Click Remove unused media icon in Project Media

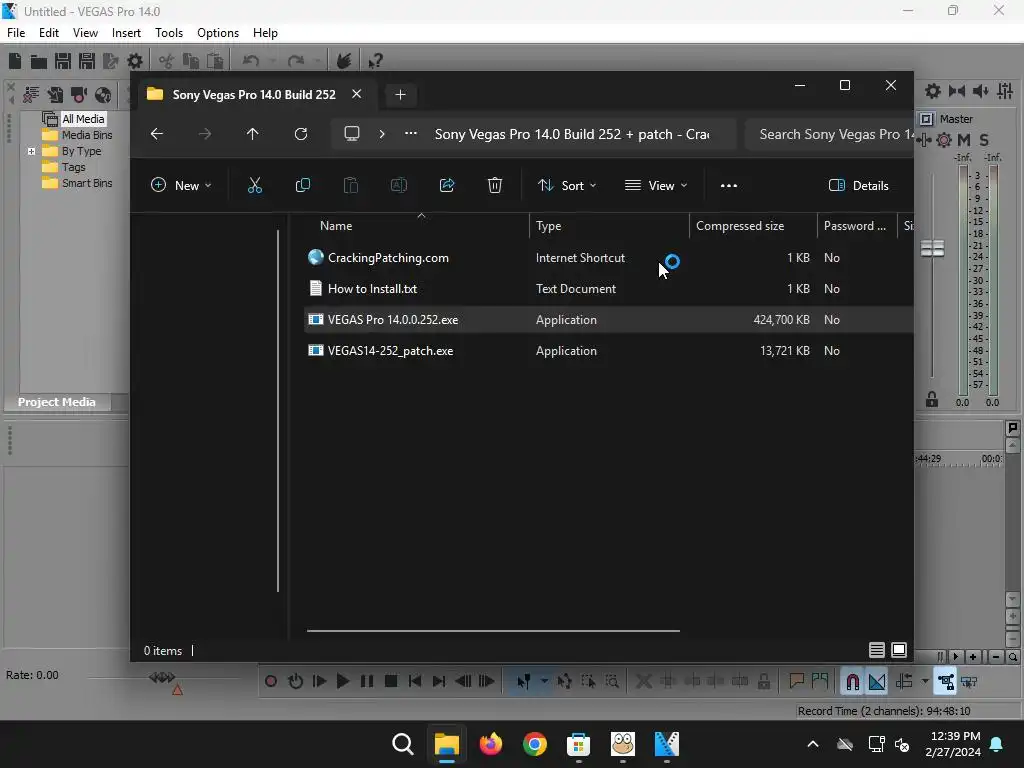click(x=31, y=95)
